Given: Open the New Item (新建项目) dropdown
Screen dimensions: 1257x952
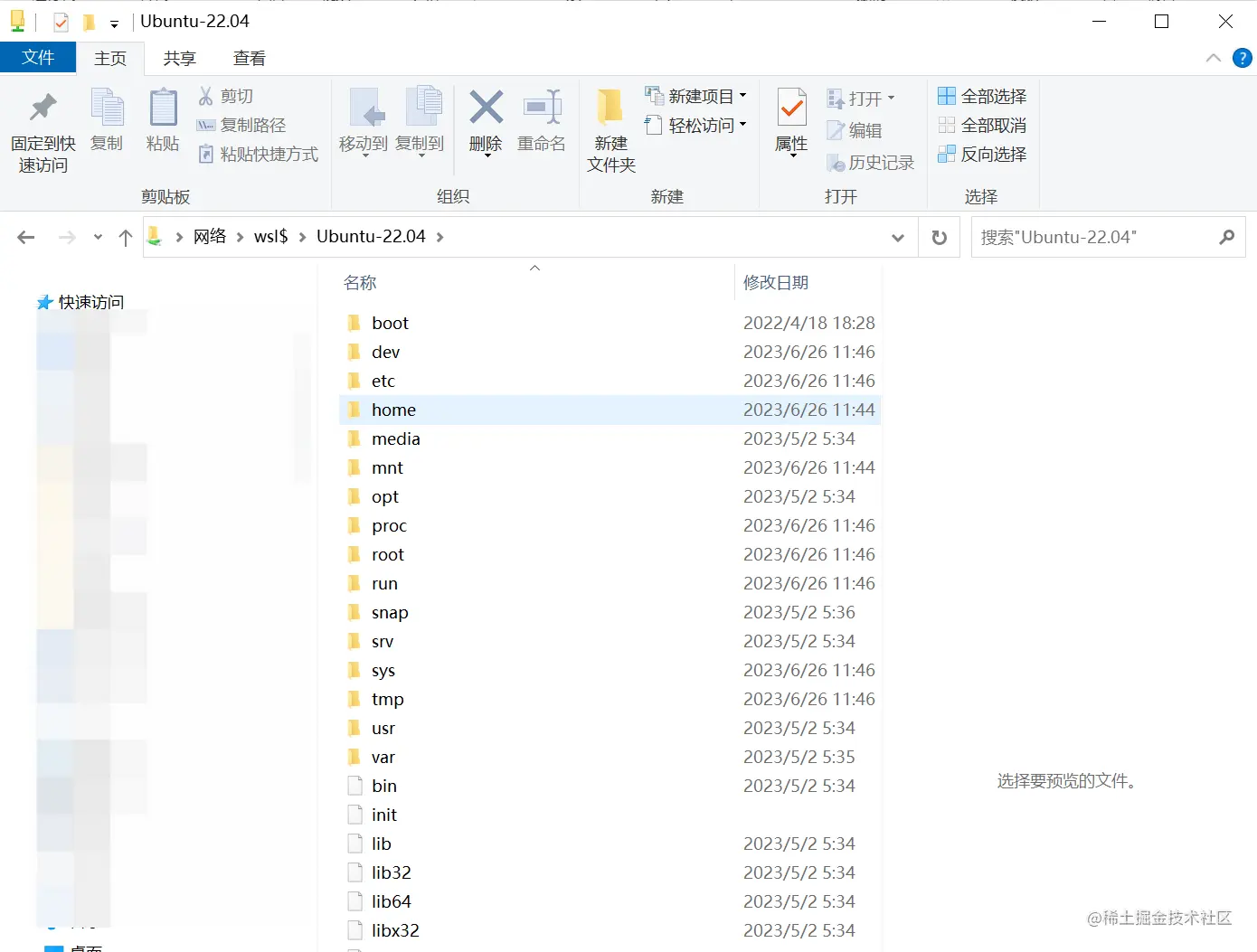Looking at the screenshot, I should [x=695, y=96].
